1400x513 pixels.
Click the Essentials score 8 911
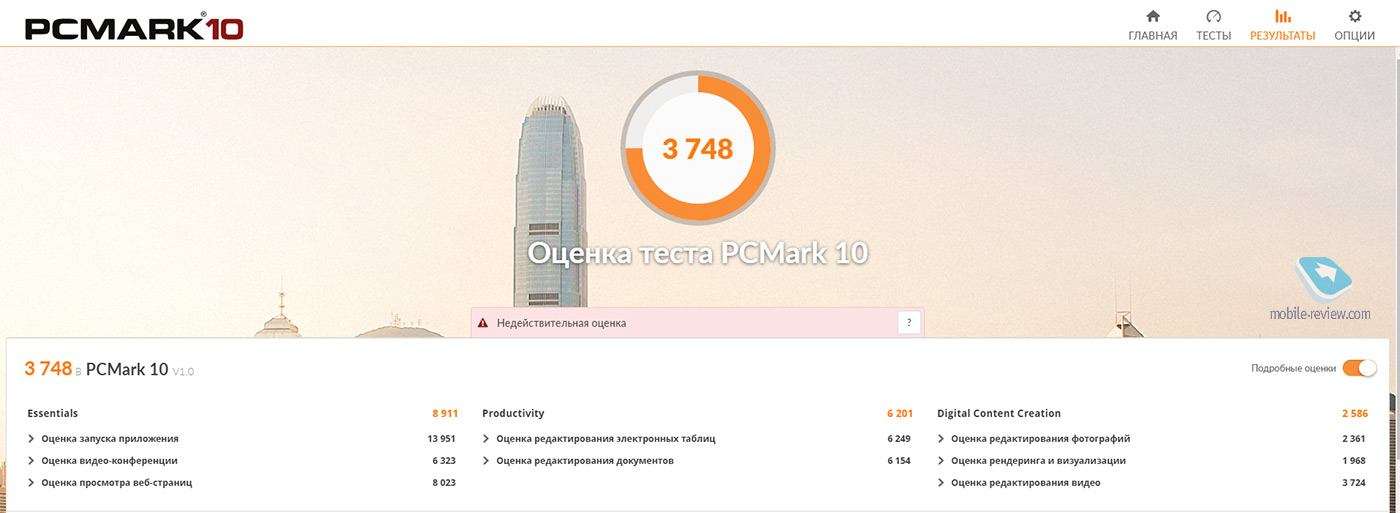(x=445, y=413)
